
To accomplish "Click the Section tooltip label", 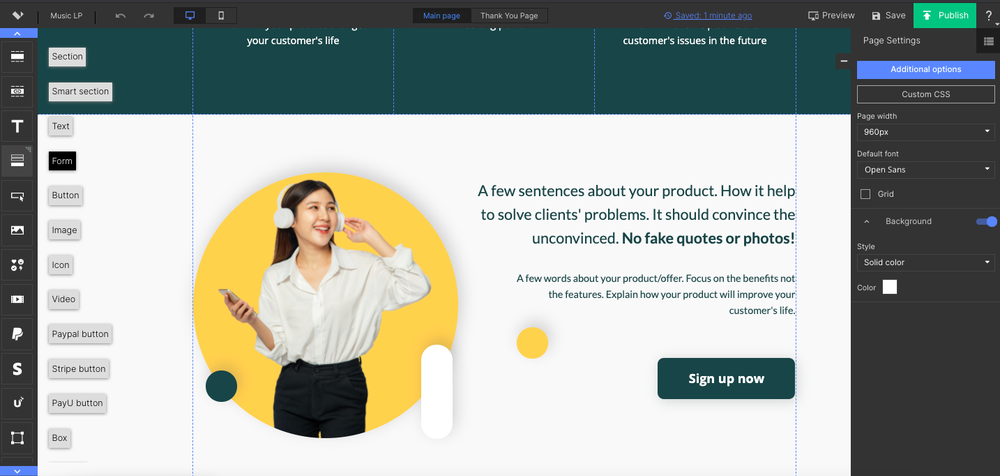I will 67,57.
